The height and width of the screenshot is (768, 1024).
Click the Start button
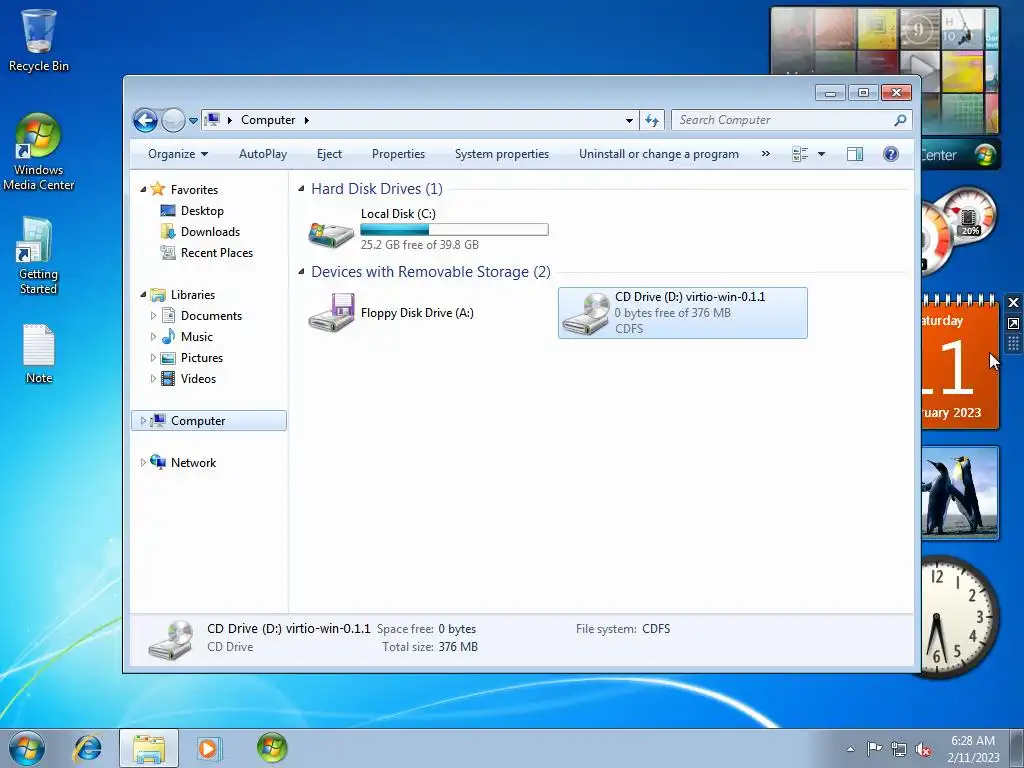point(27,748)
